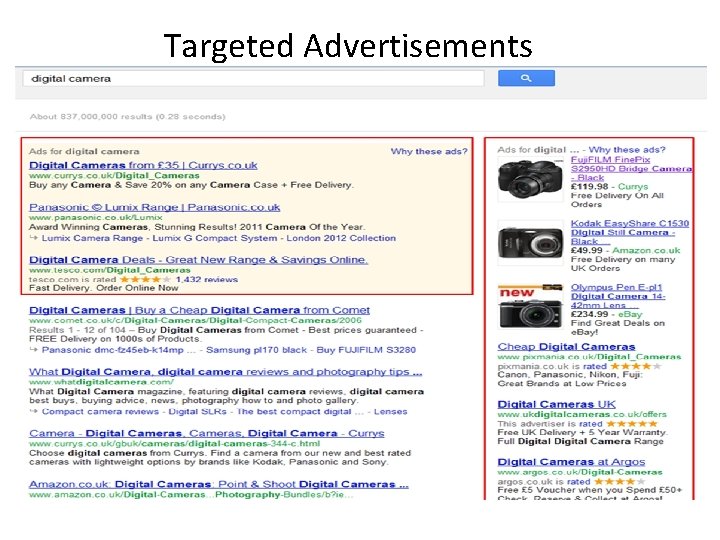Image resolution: width=720 pixels, height=540 pixels.
Task: Open the 'Amazon.co.uk: Digital Cameras' result
Action: pyautogui.click(x=219, y=484)
